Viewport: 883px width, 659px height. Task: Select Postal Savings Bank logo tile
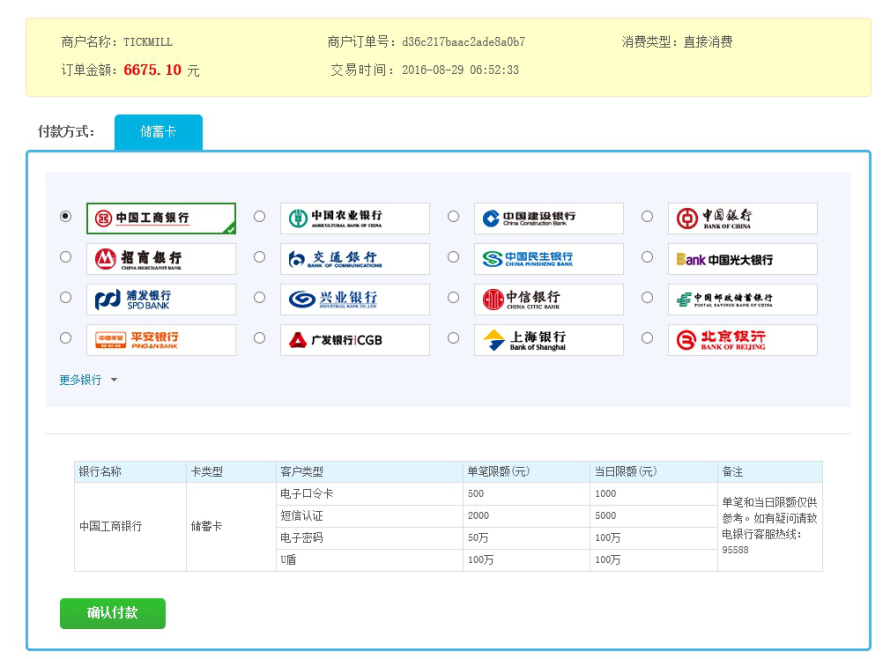click(x=743, y=300)
